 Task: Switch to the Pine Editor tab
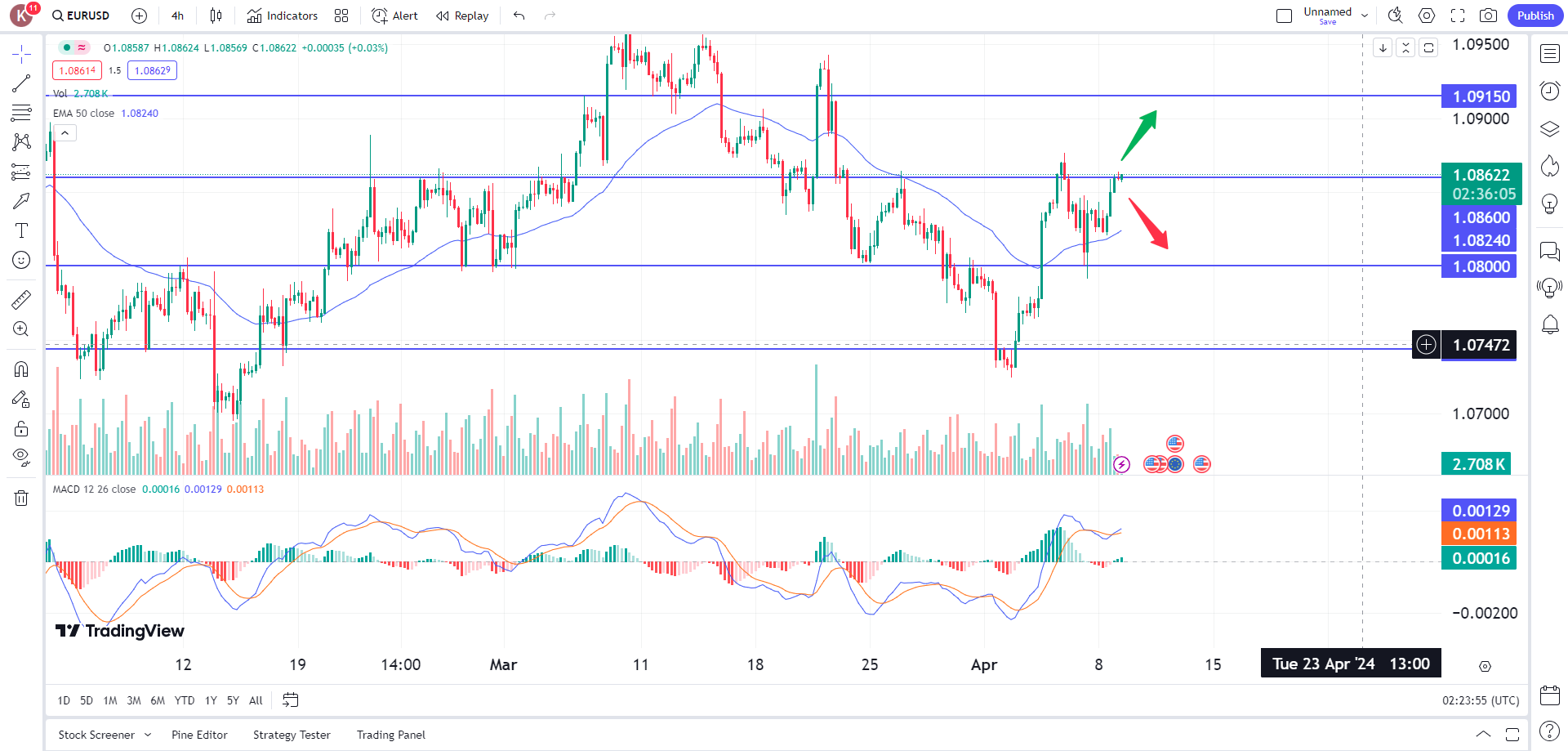pos(199,734)
